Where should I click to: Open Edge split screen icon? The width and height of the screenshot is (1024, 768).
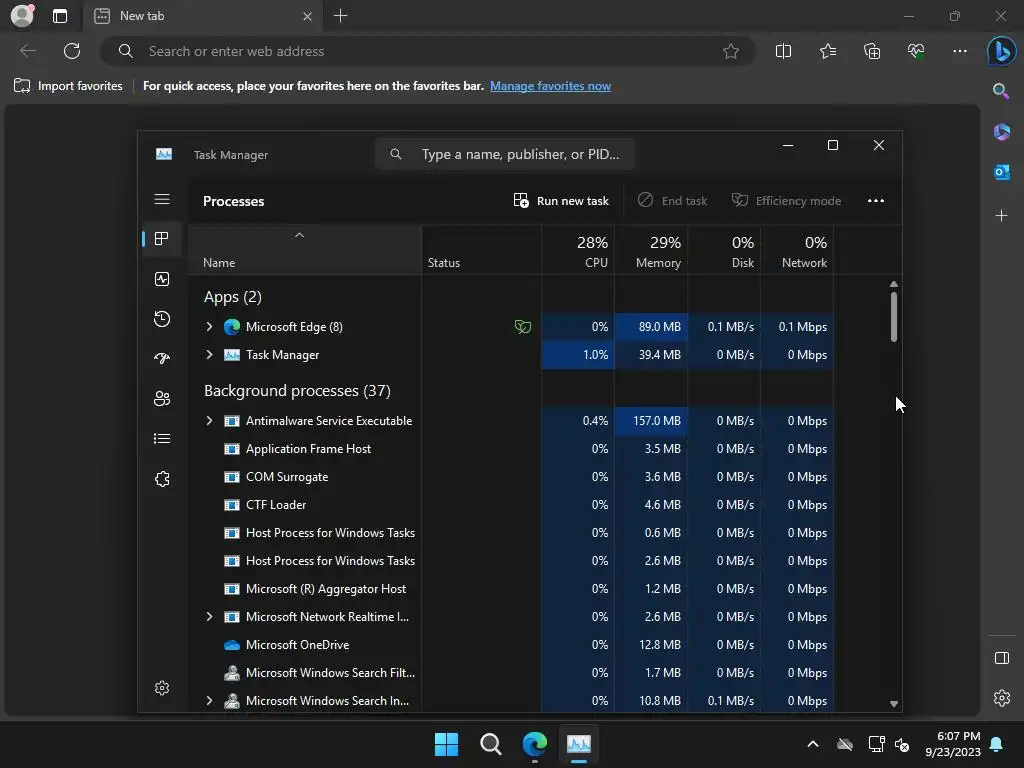[783, 51]
